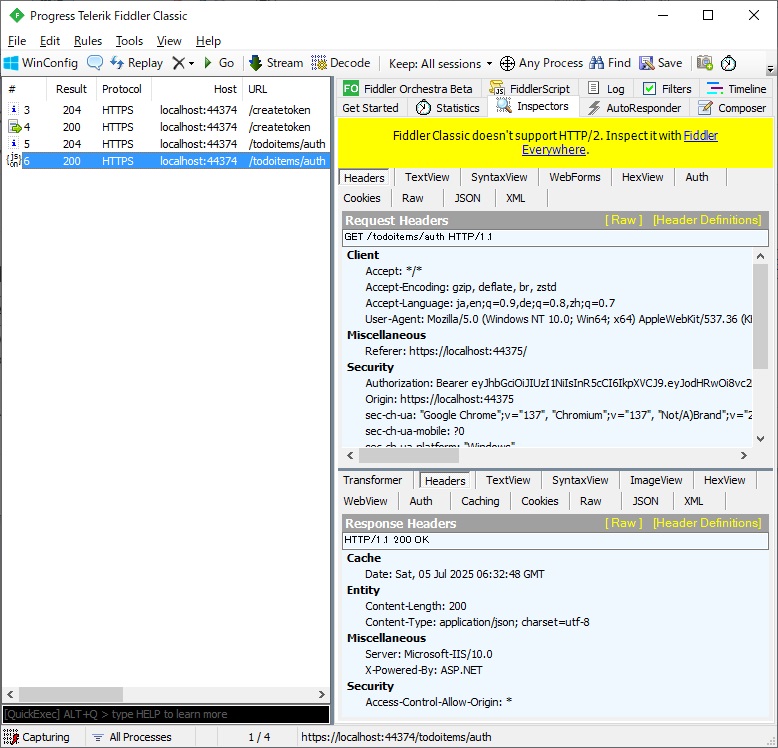Image resolution: width=778 pixels, height=748 pixels.
Task: Switch request inspector to TextView tab
Action: click(x=427, y=177)
